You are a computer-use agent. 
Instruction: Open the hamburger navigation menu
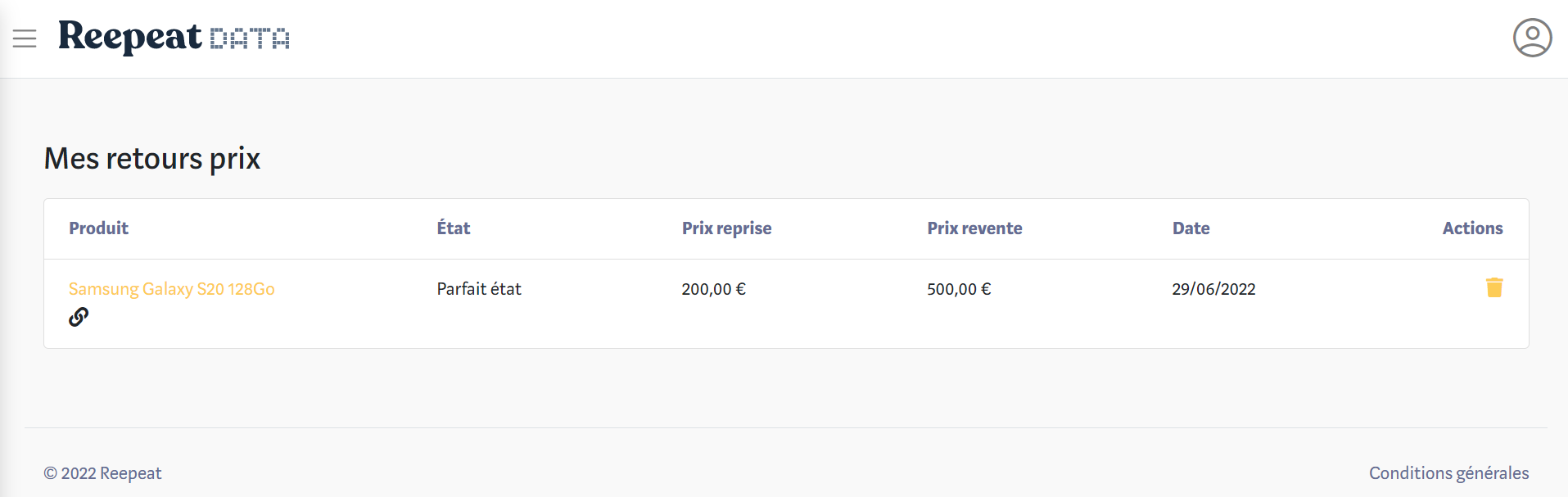click(25, 38)
